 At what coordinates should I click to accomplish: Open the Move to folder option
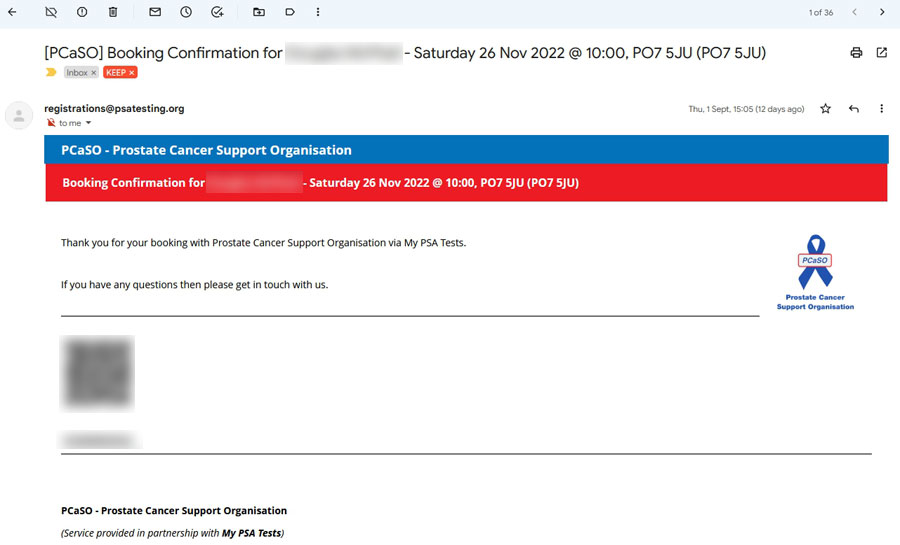[x=259, y=12]
